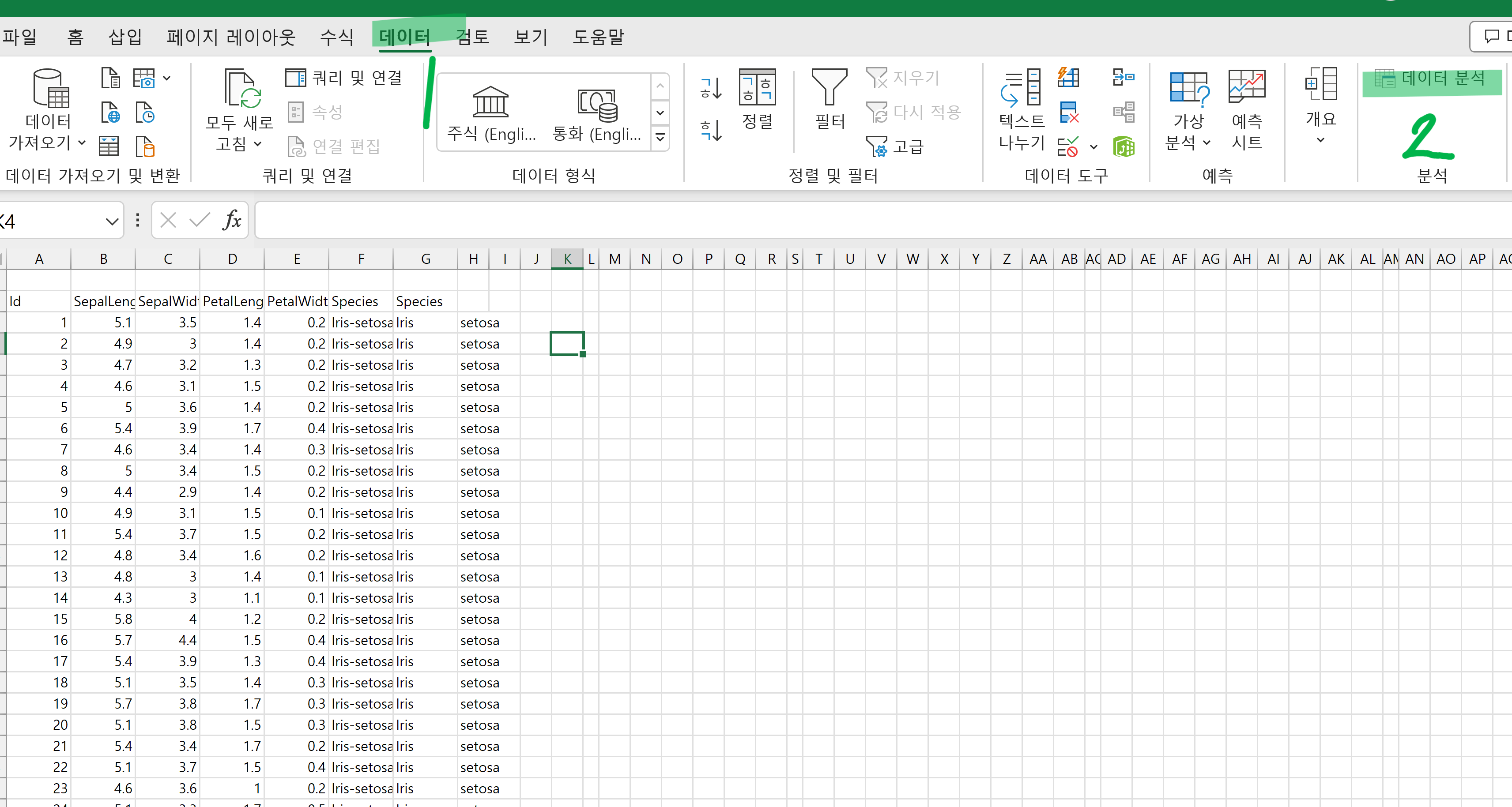Click the fx insert function button

pyautogui.click(x=233, y=221)
